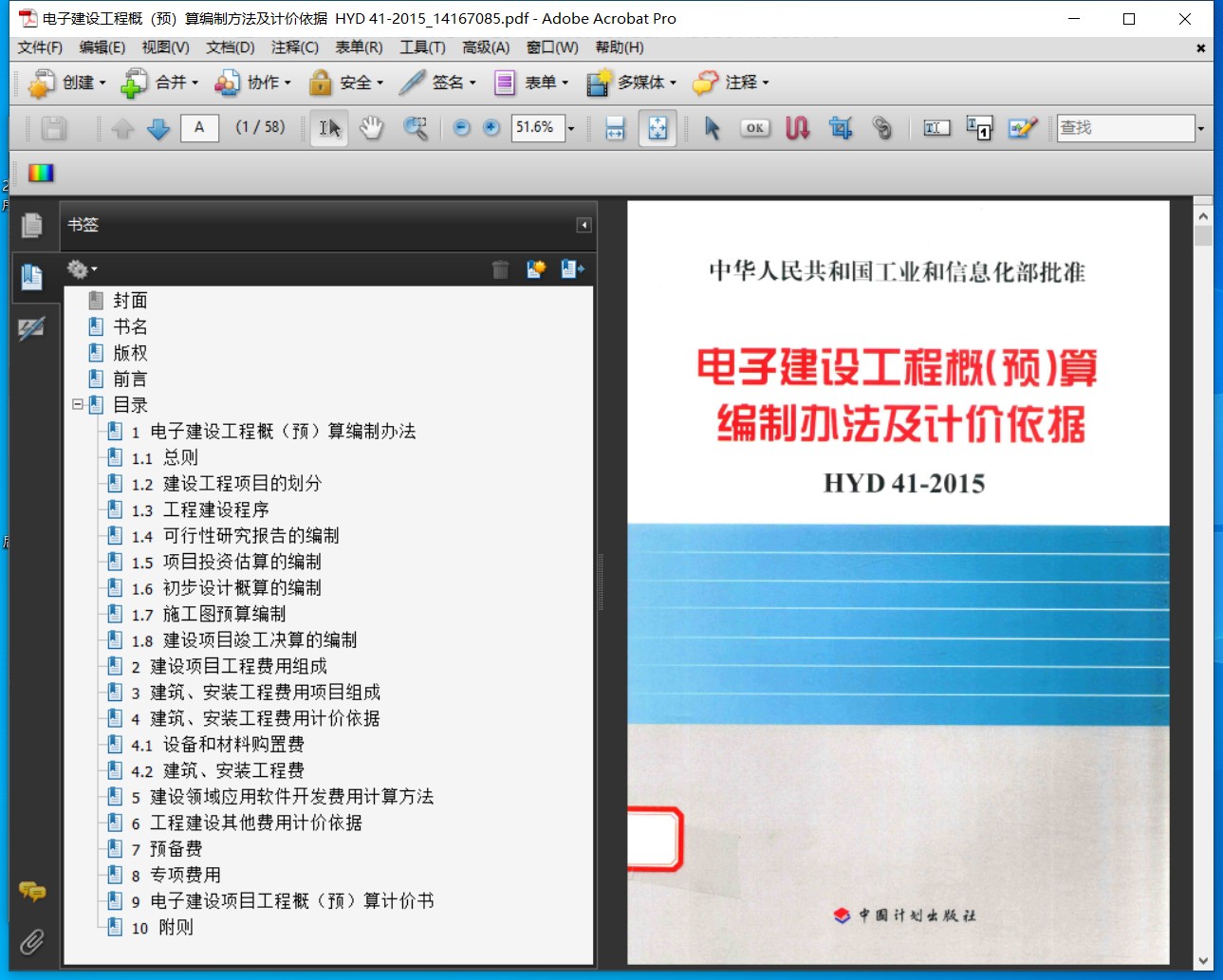Select the Marquee Zoom magnifier tool
The height and width of the screenshot is (980, 1223).
click(x=415, y=128)
